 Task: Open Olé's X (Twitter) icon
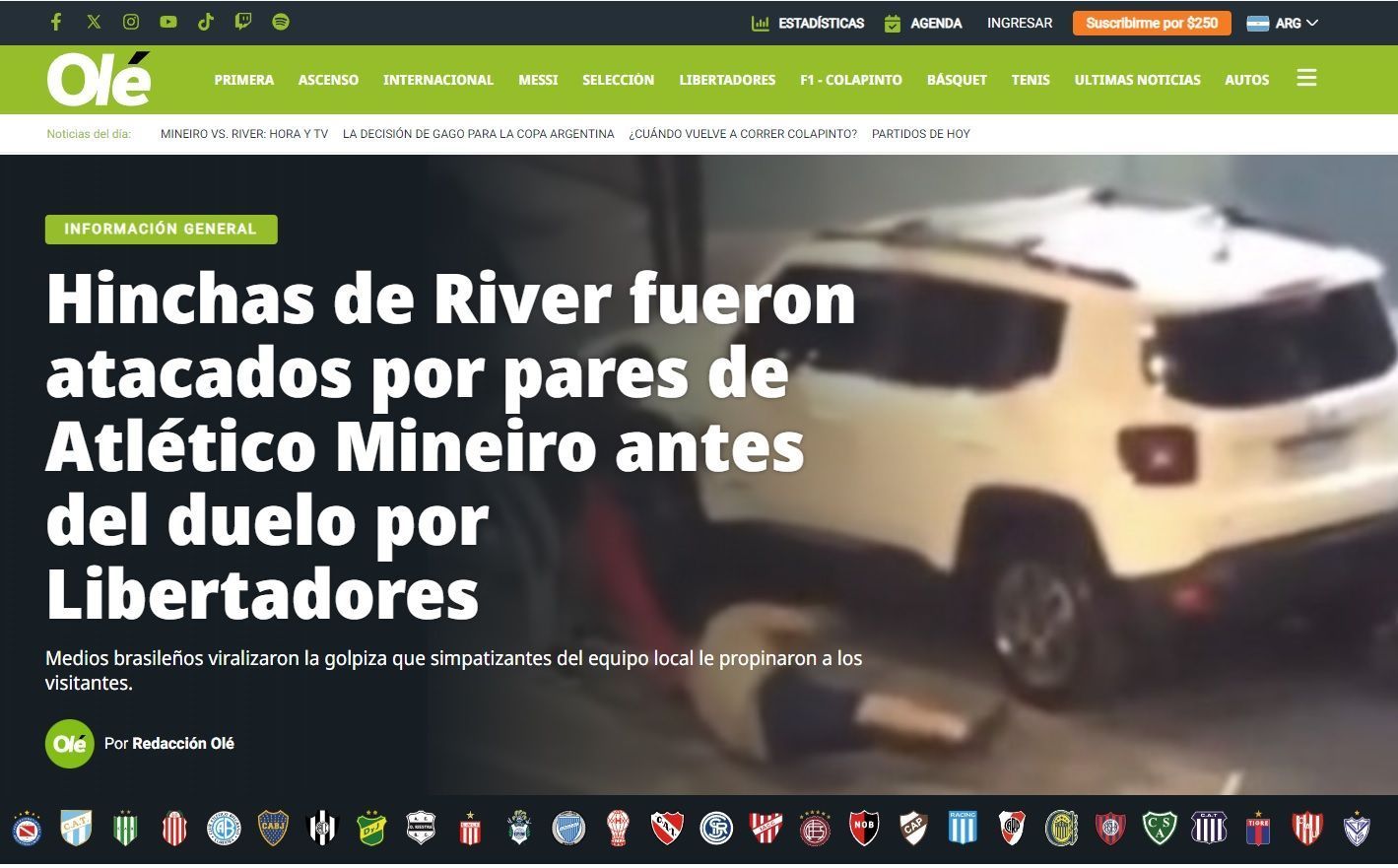pyautogui.click(x=94, y=22)
